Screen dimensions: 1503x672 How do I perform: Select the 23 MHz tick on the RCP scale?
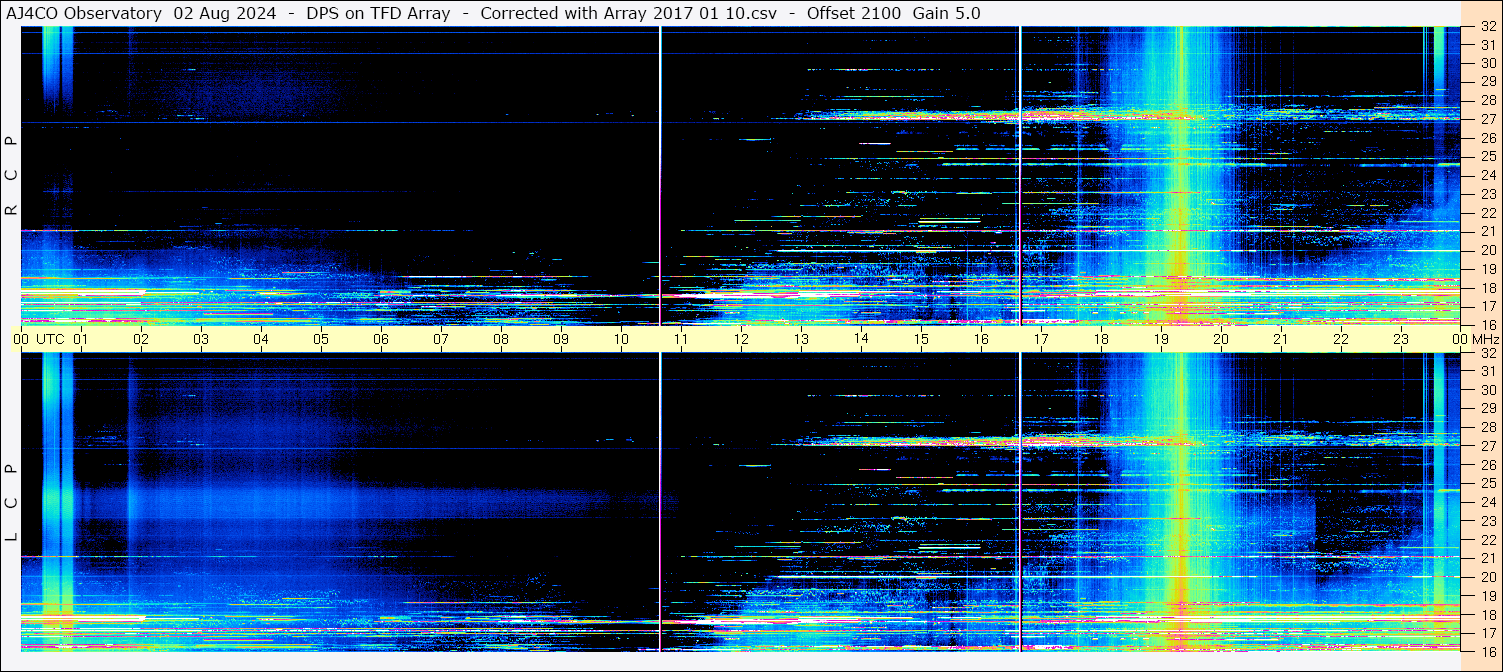pos(1488,194)
